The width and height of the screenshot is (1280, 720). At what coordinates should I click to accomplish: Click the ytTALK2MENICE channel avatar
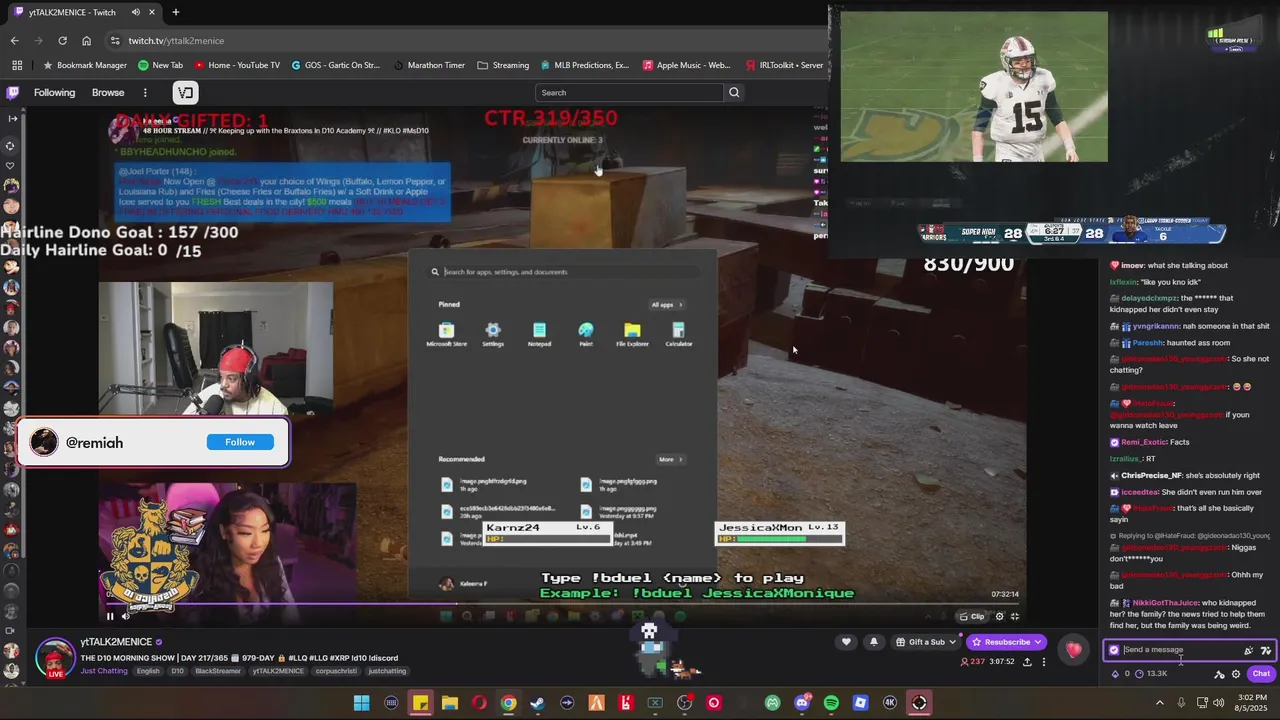tap(55, 657)
